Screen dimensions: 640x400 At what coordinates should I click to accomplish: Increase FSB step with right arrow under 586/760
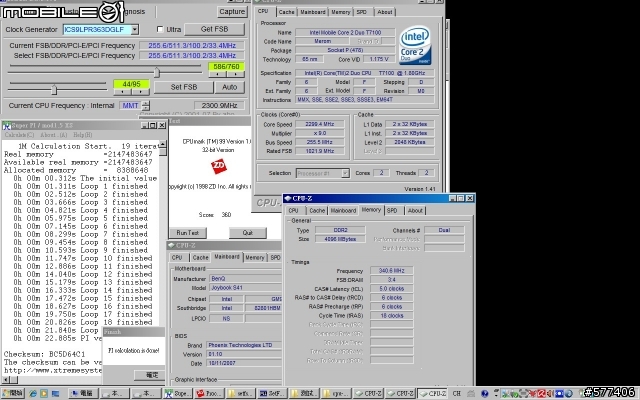(236, 74)
